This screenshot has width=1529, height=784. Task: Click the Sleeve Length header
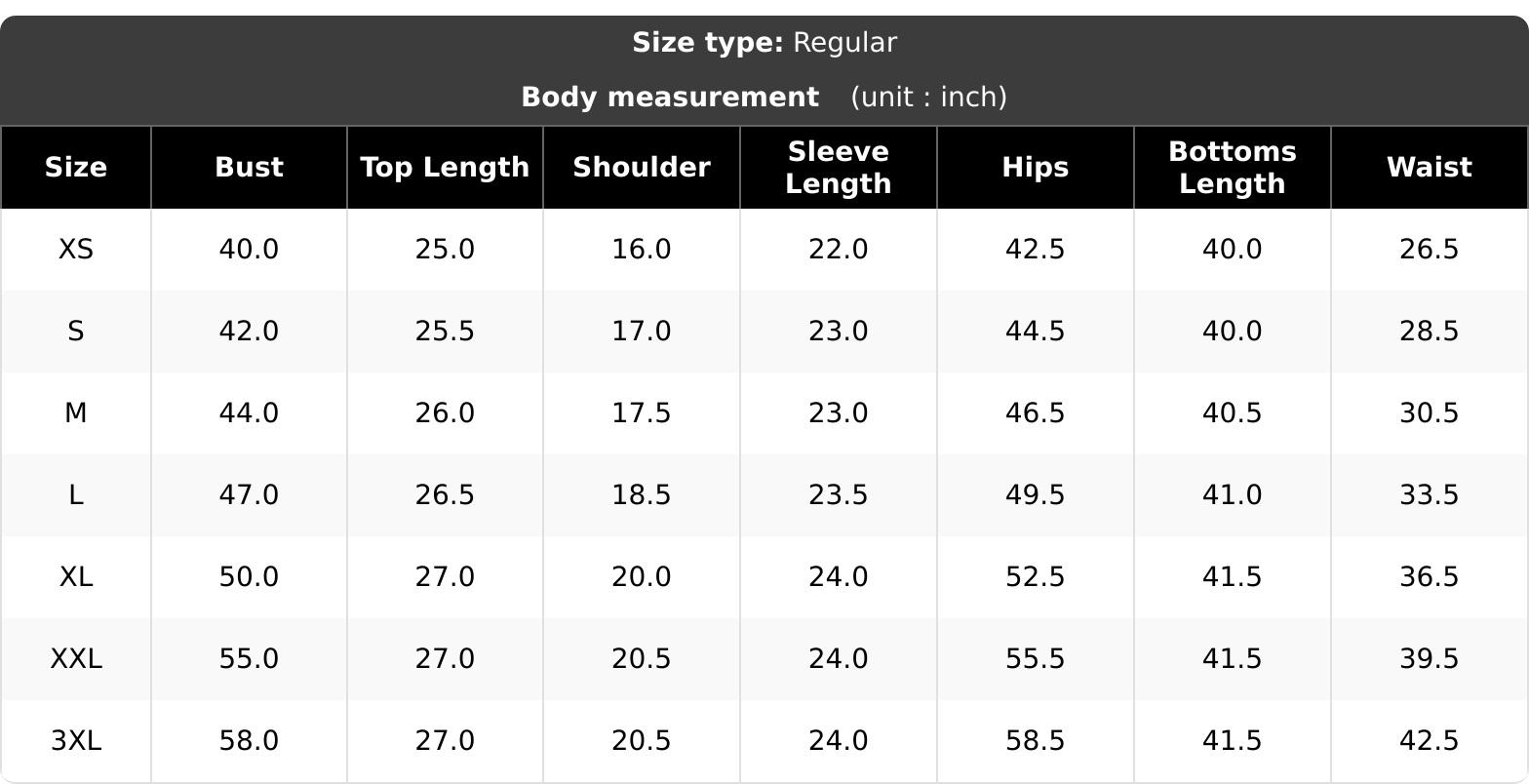839,168
